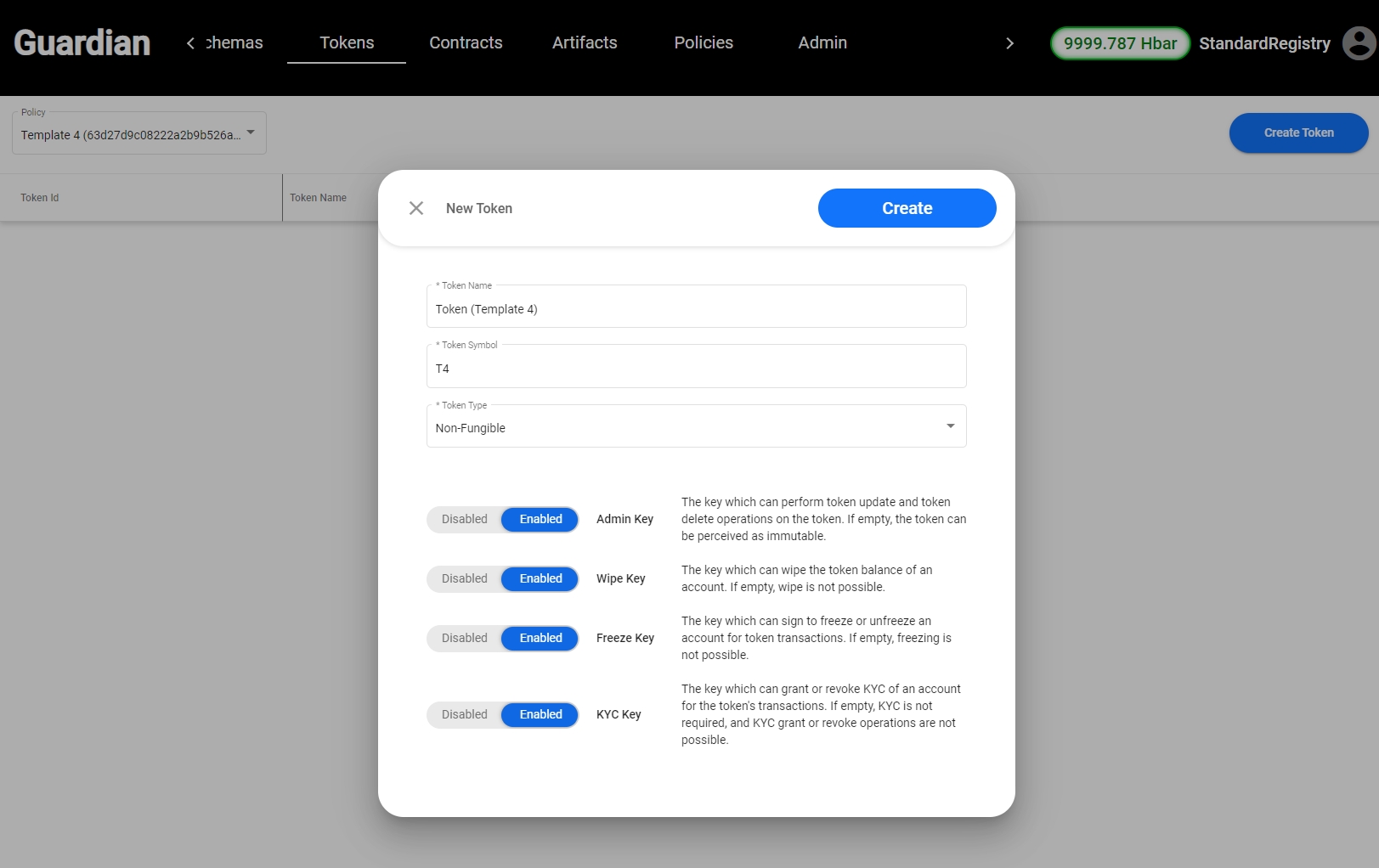Set Wipe Key to Disabled
The height and width of the screenshot is (868, 1379).
click(465, 578)
